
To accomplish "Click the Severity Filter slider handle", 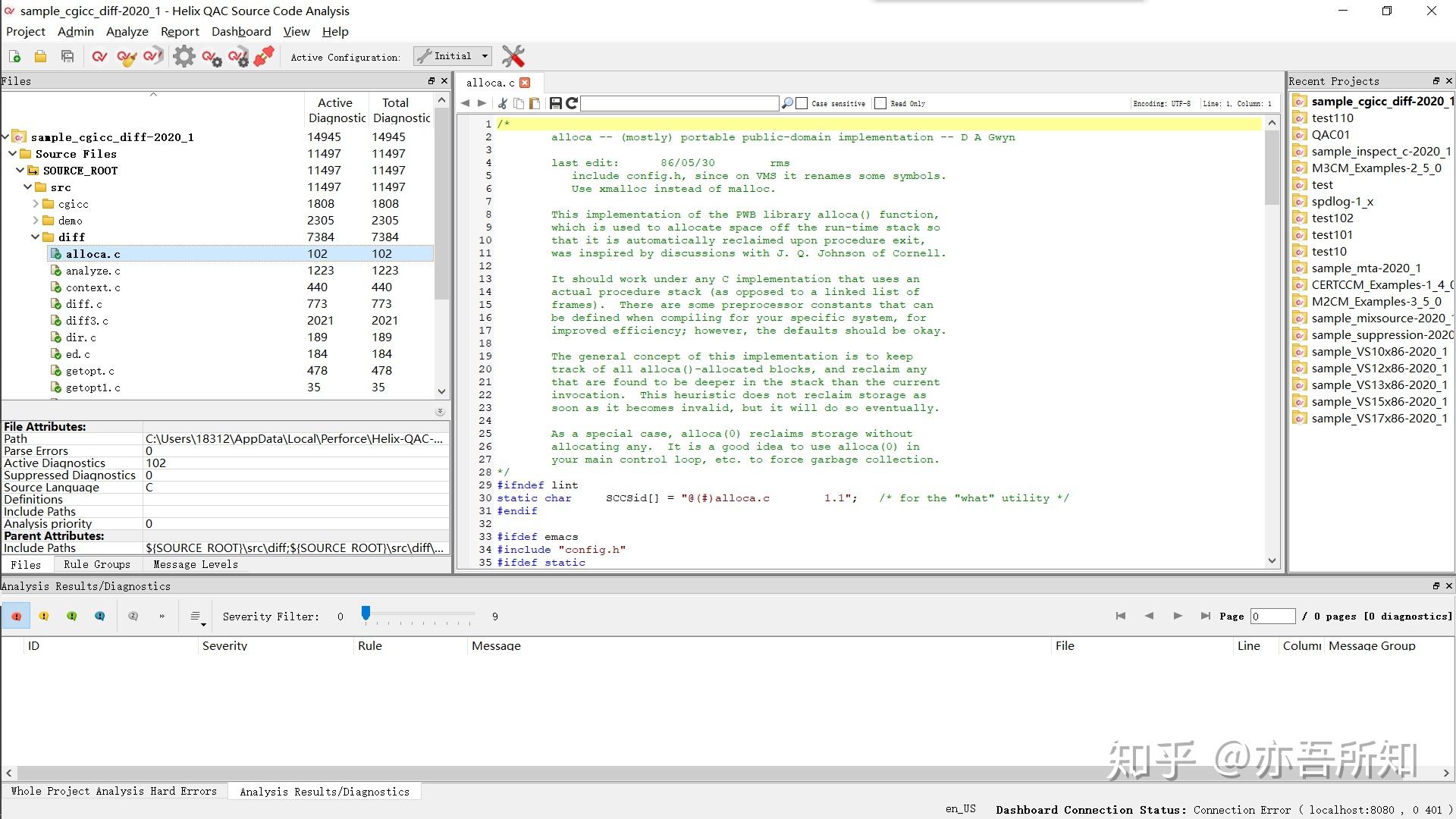I will pos(366,613).
